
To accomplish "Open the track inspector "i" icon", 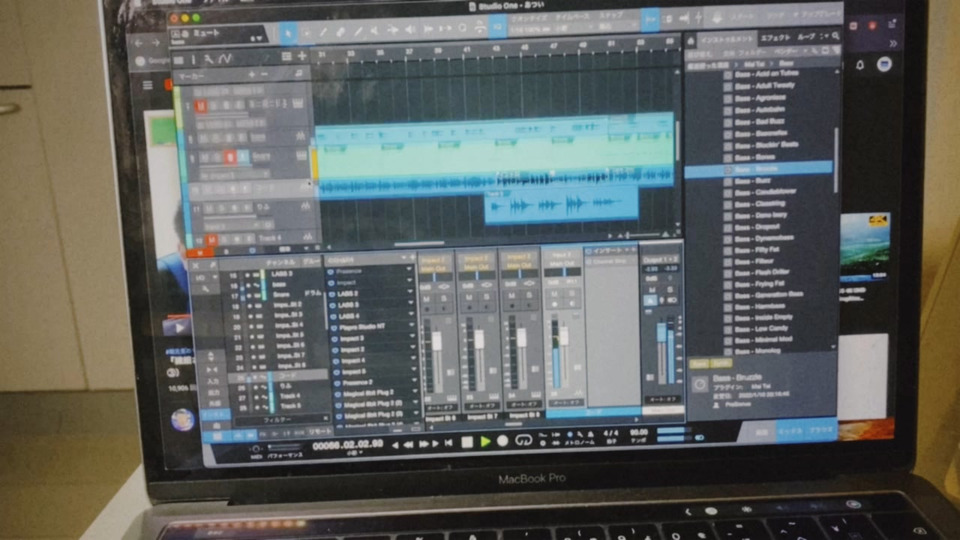I will [x=193, y=59].
